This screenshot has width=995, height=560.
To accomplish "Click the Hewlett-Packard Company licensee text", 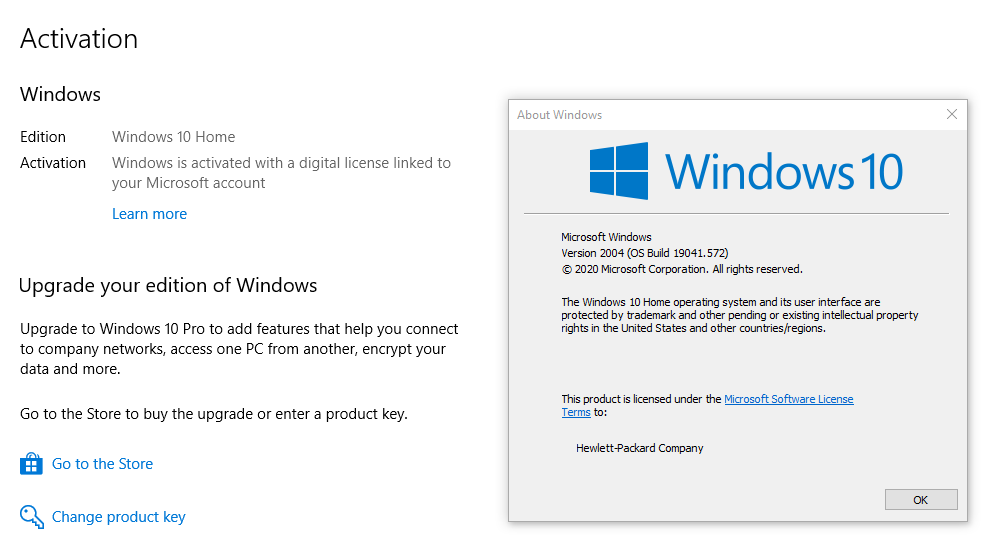I will pyautogui.click(x=639, y=448).
